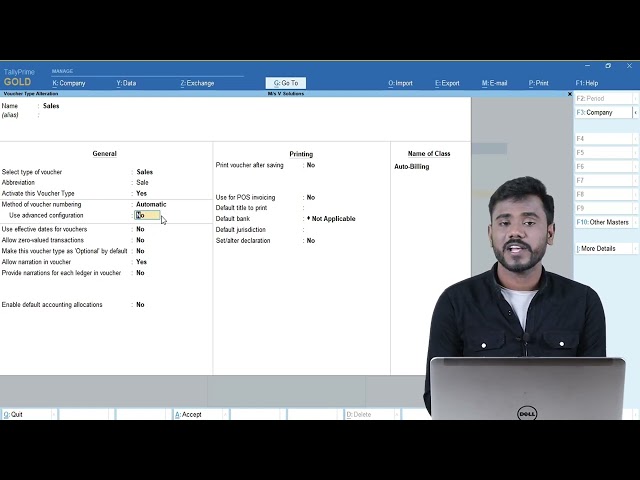Image resolution: width=640 pixels, height=480 pixels.
Task: Toggle 'Allow narration in voucher' Yes value
Action: [x=141, y=262]
